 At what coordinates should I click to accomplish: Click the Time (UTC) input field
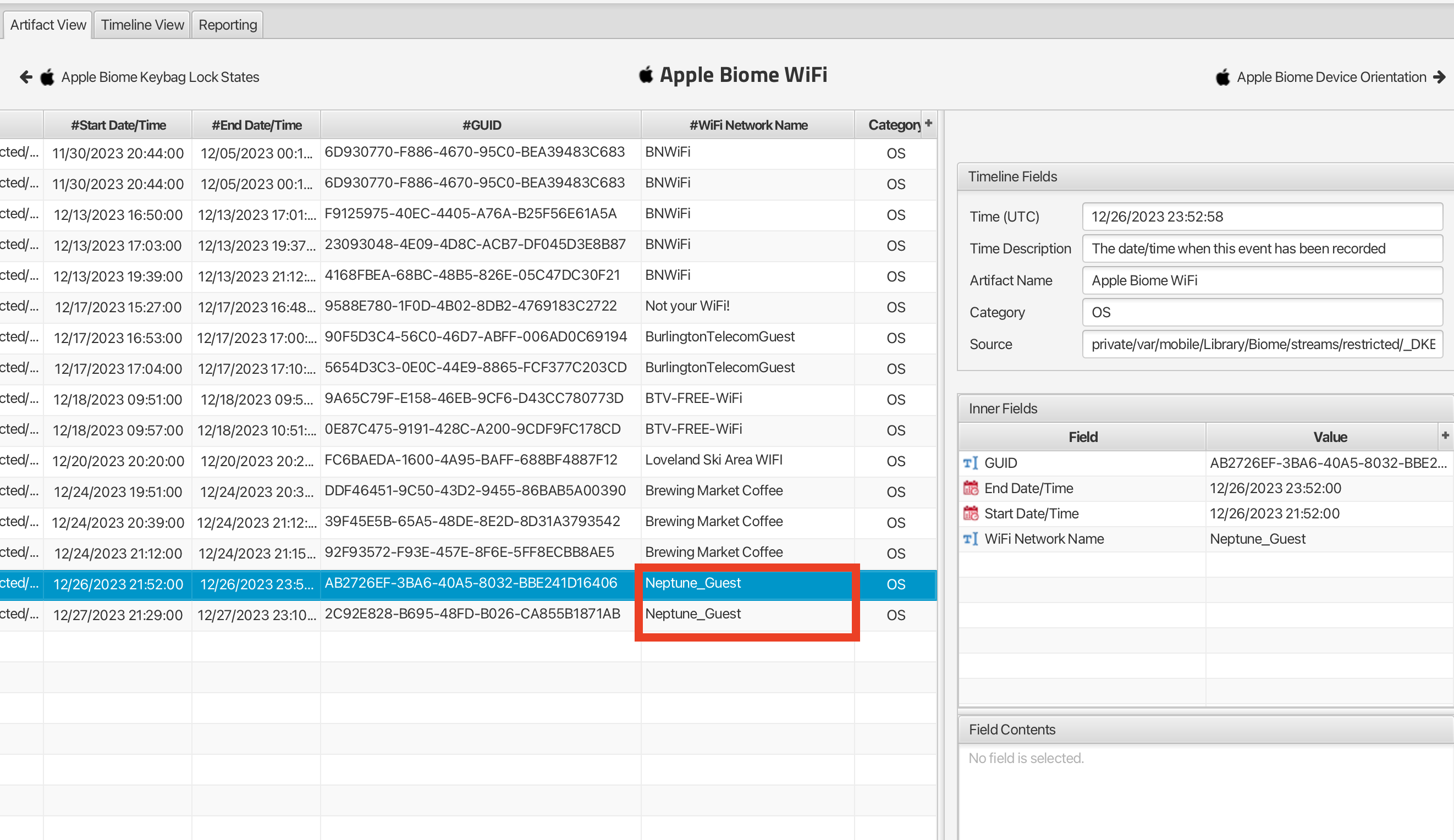coord(1262,217)
